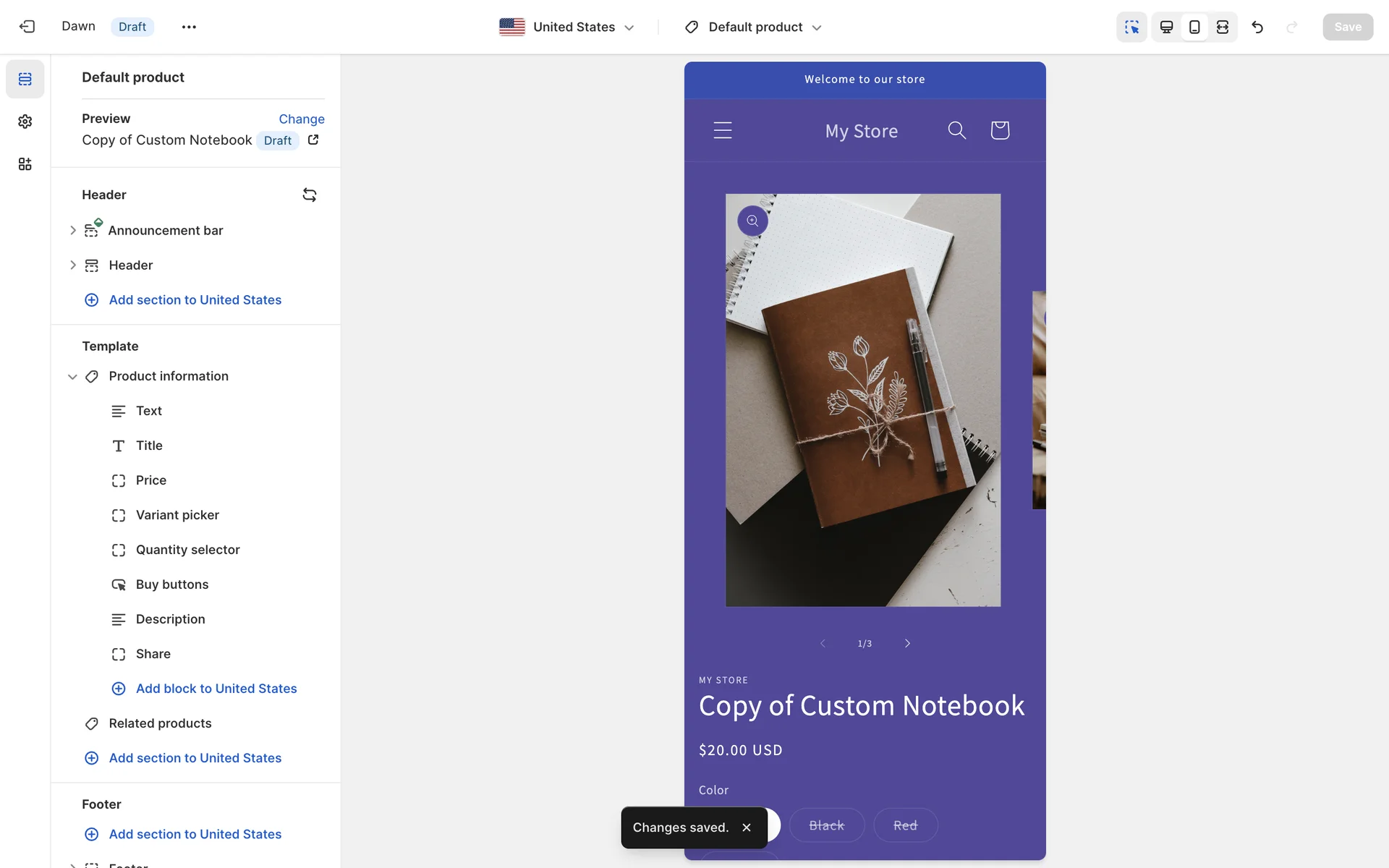Click the undo arrow icon
Viewport: 1389px width, 868px height.
1257,27
